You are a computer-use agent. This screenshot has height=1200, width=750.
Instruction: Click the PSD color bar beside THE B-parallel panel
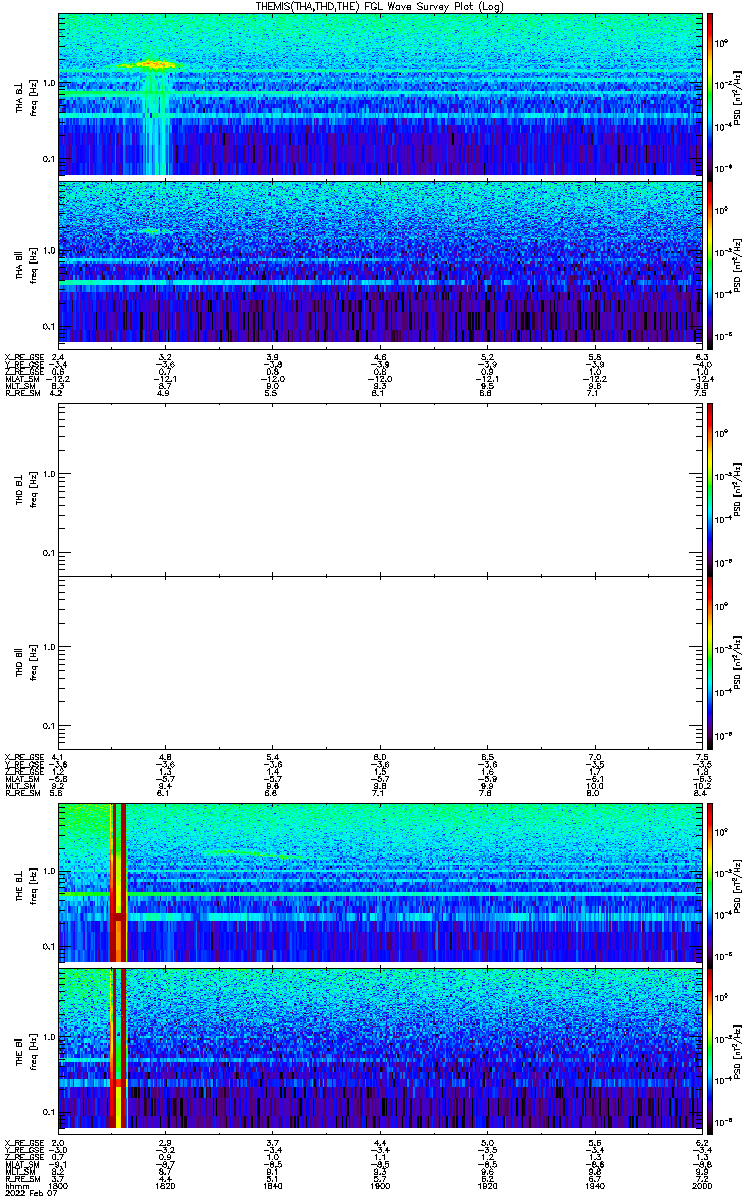pyautogui.click(x=710, y=1050)
